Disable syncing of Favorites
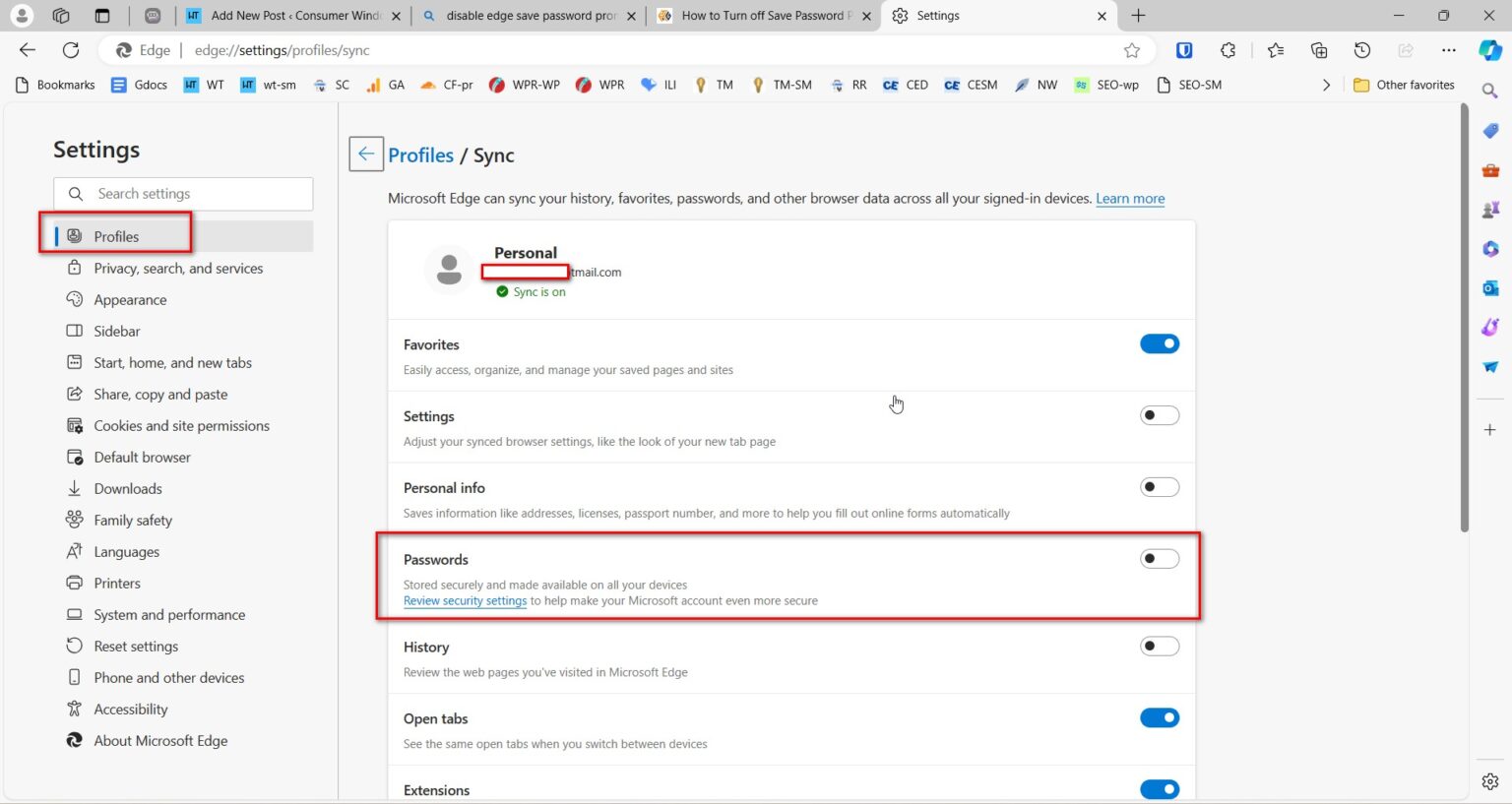Viewport: 1512px width, 804px height. click(x=1160, y=343)
